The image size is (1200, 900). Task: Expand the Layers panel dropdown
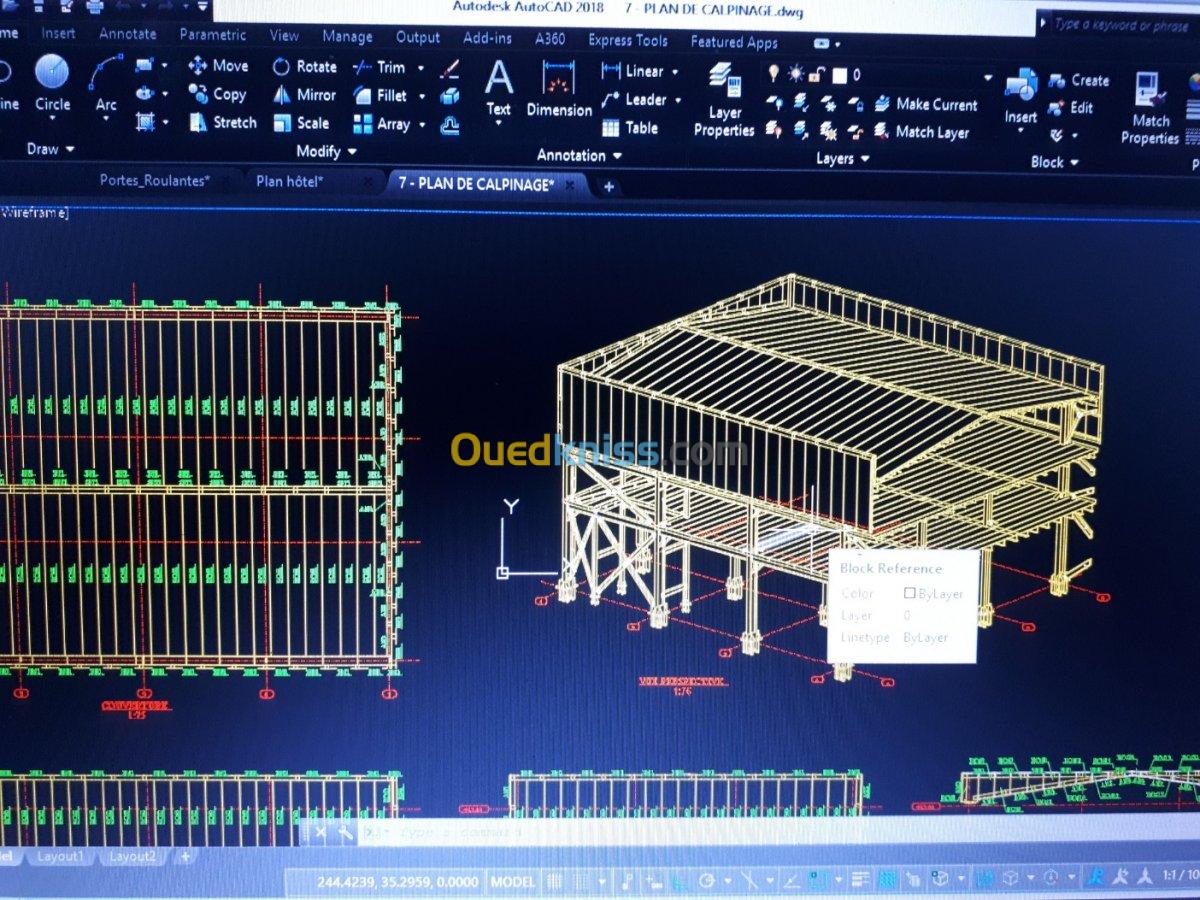tap(842, 159)
